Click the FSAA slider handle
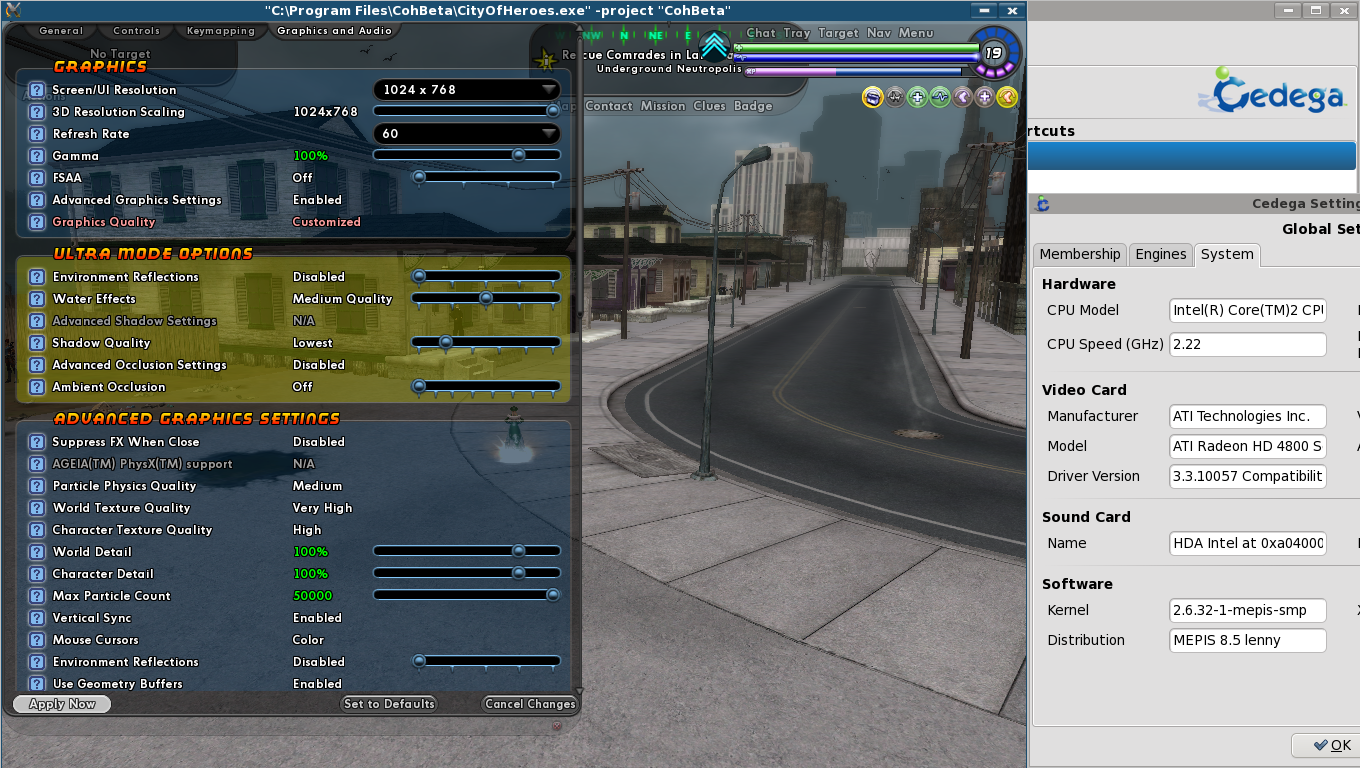Screen dimensions: 1360x768 coord(420,177)
